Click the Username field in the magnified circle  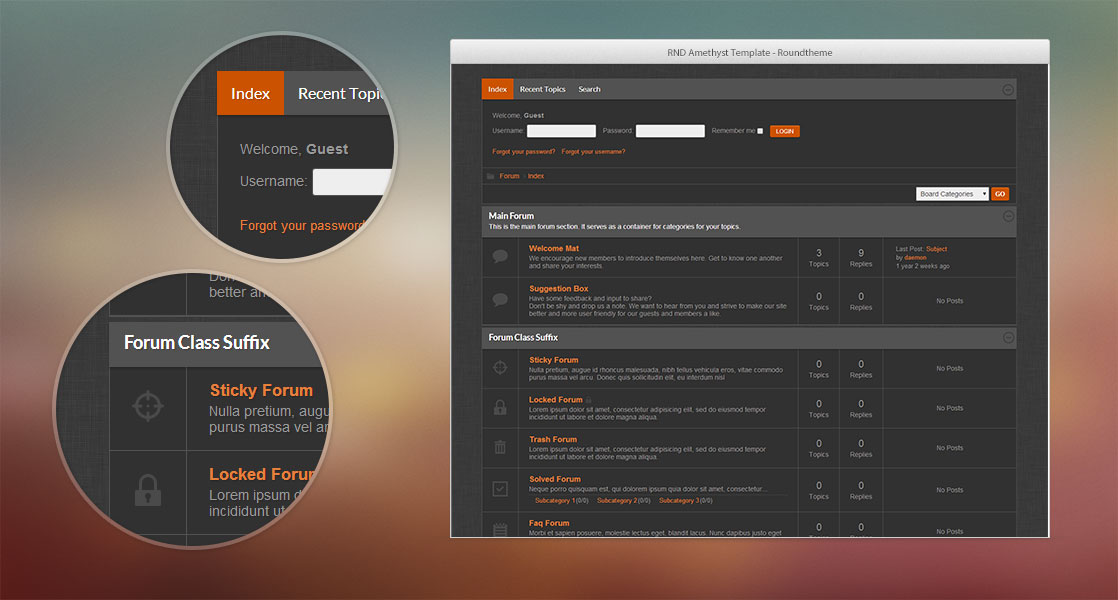[353, 182]
